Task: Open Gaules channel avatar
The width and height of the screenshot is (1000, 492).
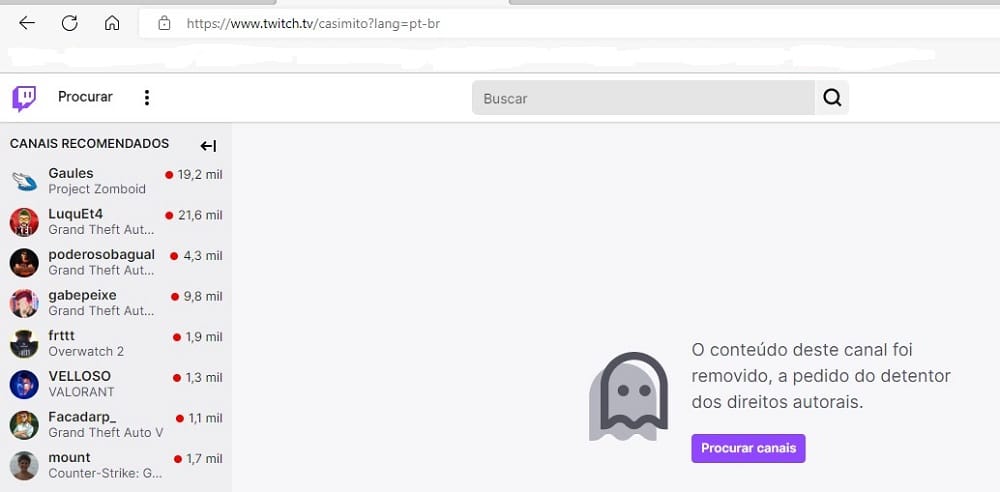Action: (x=24, y=181)
